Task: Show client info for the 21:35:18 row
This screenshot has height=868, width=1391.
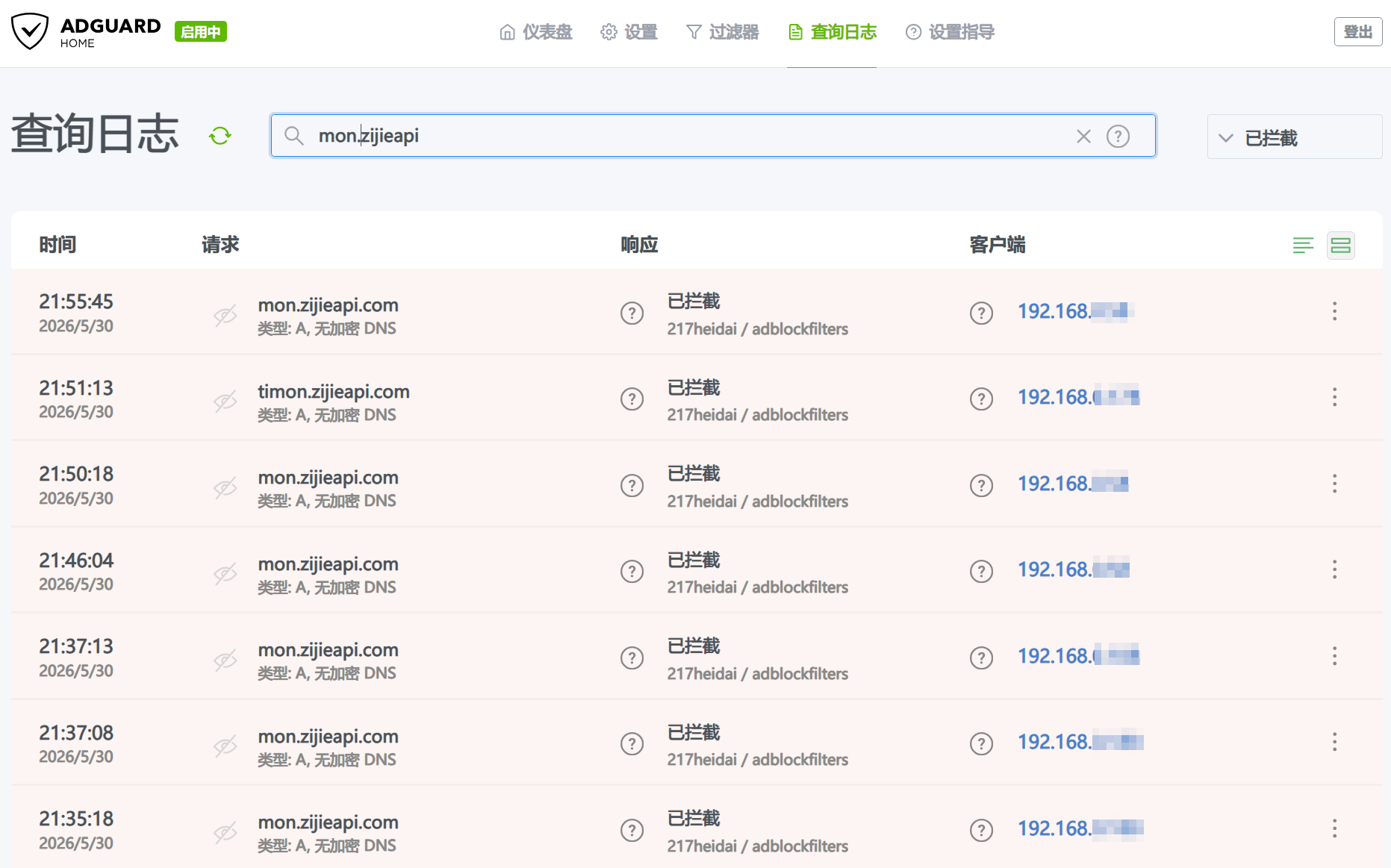Action: [x=981, y=830]
